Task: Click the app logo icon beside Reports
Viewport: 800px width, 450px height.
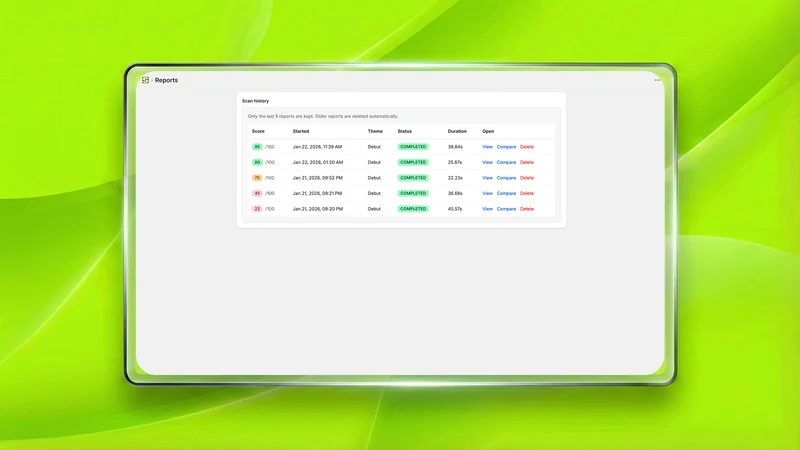Action: coord(145,80)
